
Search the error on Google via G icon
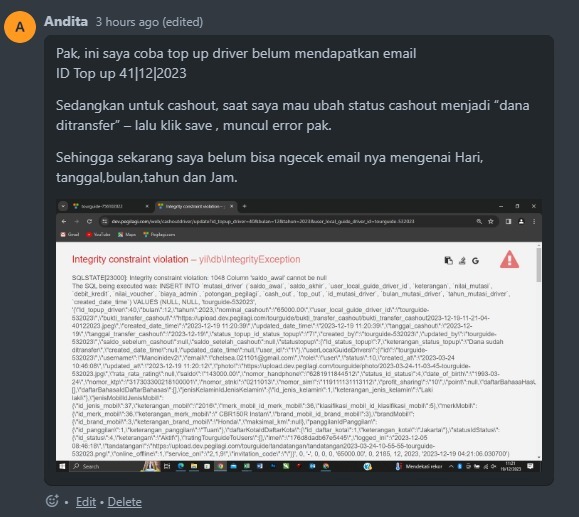pos(475,261)
